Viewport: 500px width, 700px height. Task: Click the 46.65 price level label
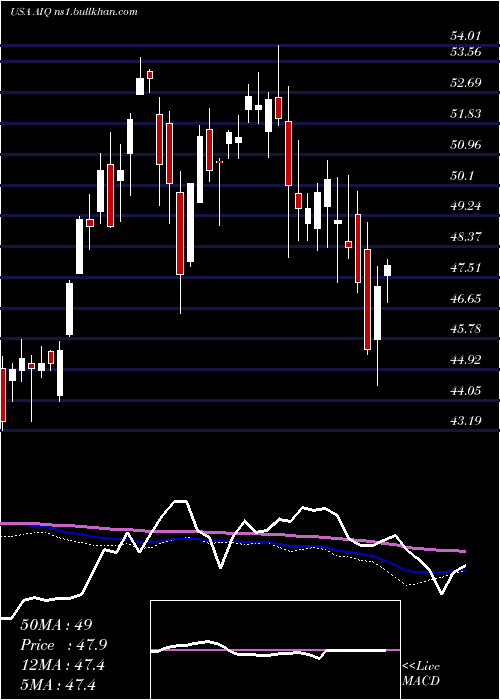tap(466, 299)
